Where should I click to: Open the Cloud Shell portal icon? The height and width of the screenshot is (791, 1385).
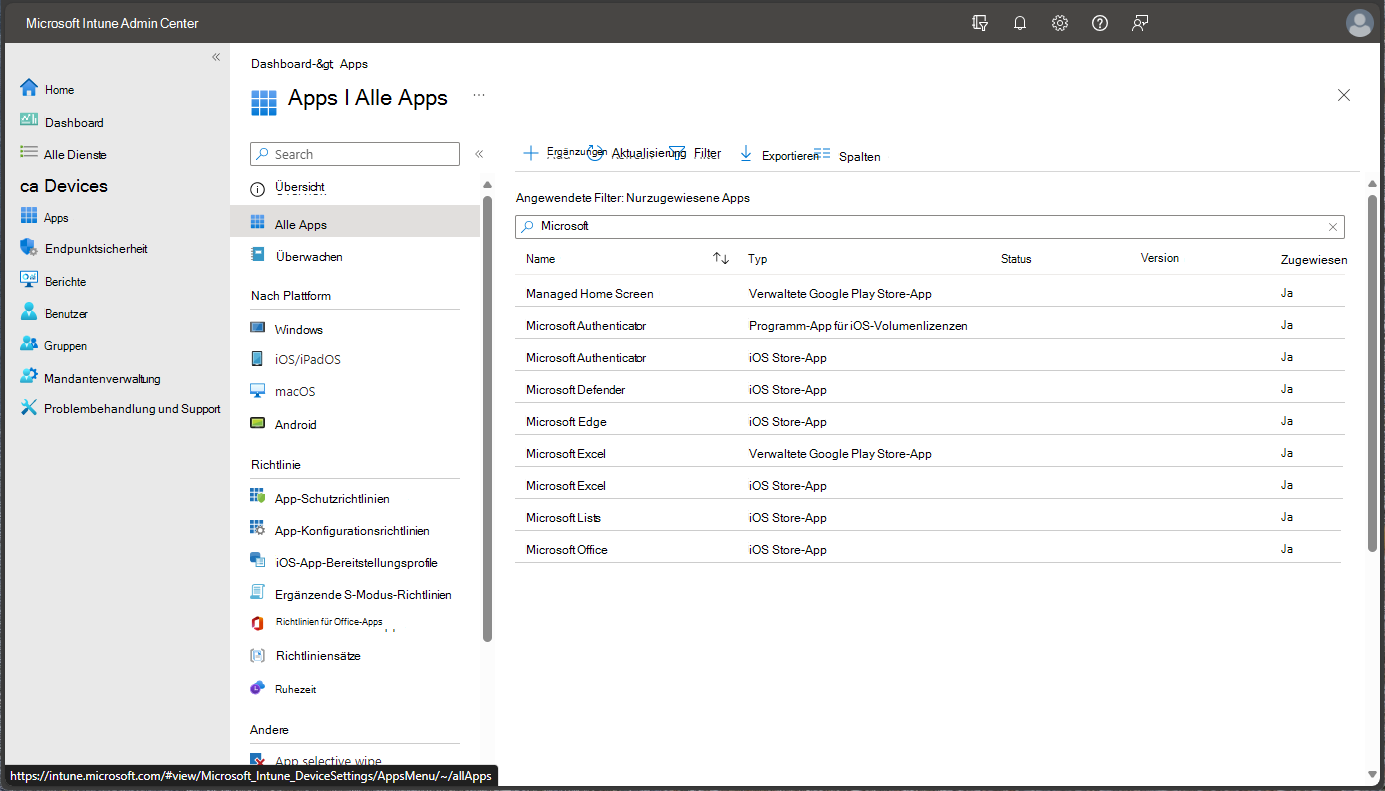click(980, 23)
